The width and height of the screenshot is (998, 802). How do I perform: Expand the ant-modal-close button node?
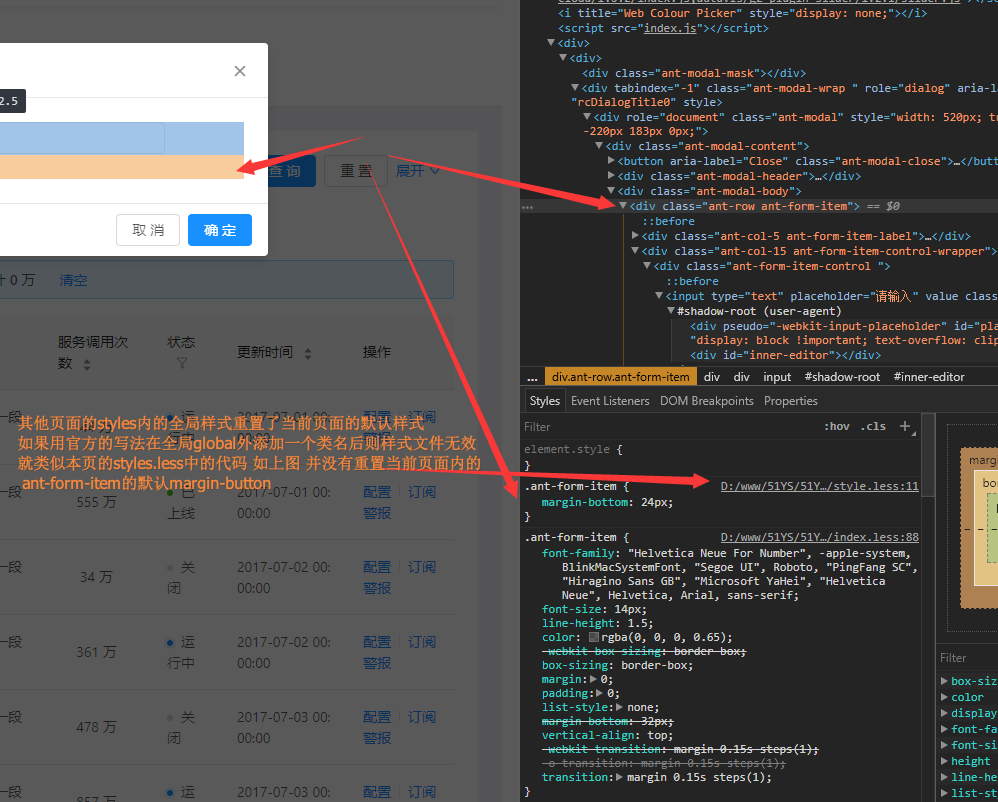[x=611, y=161]
